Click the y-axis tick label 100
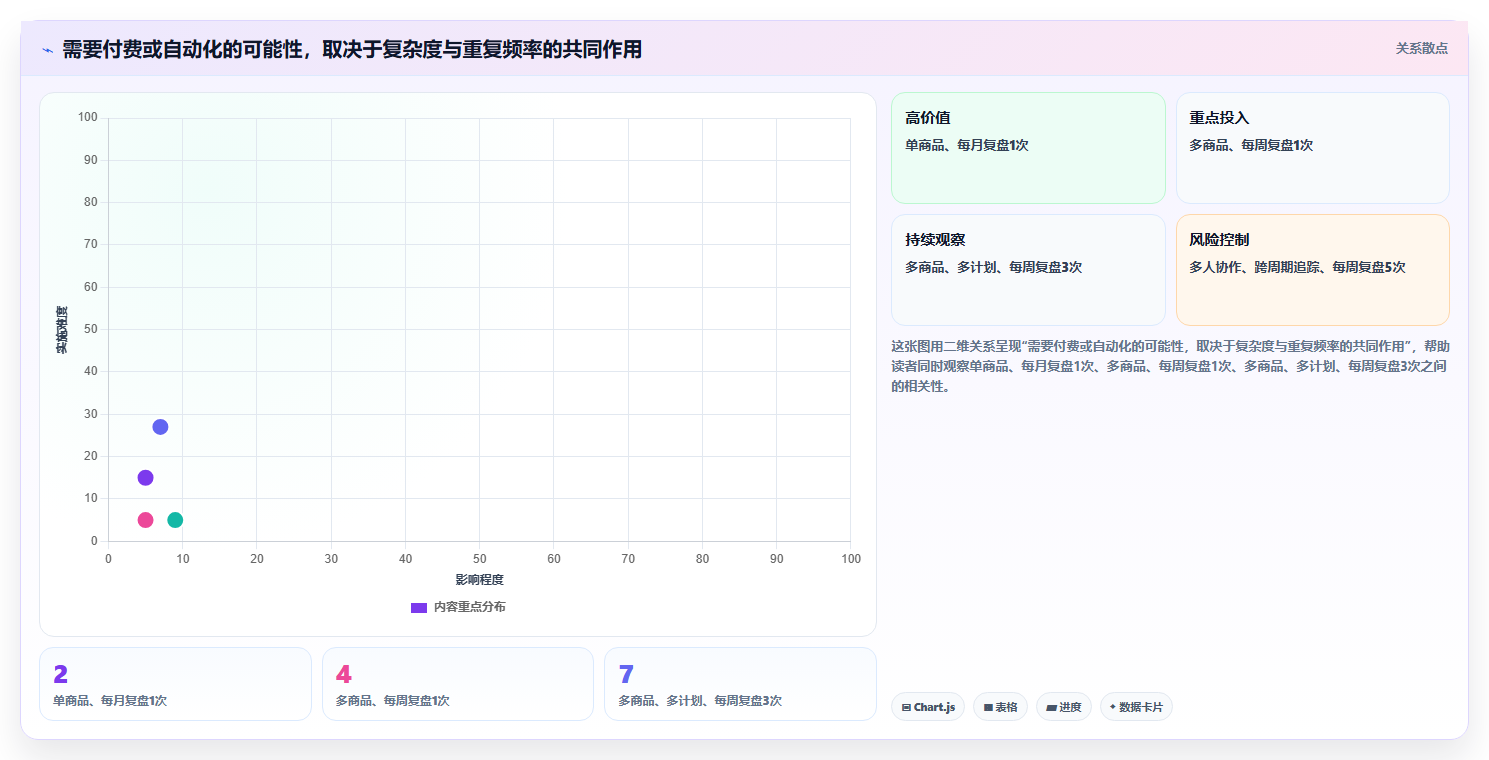The width and height of the screenshot is (1489, 760). [88, 118]
